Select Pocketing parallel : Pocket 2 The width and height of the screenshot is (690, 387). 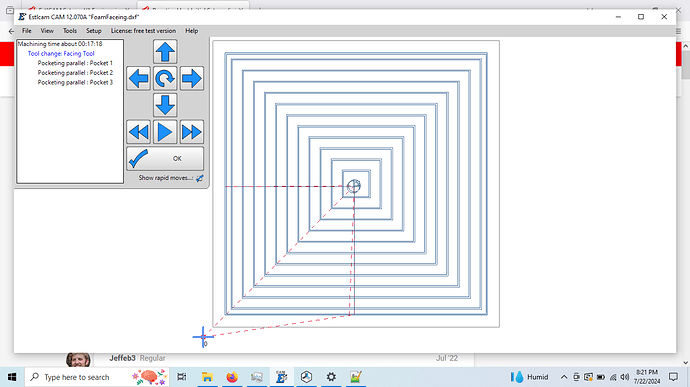[75, 73]
